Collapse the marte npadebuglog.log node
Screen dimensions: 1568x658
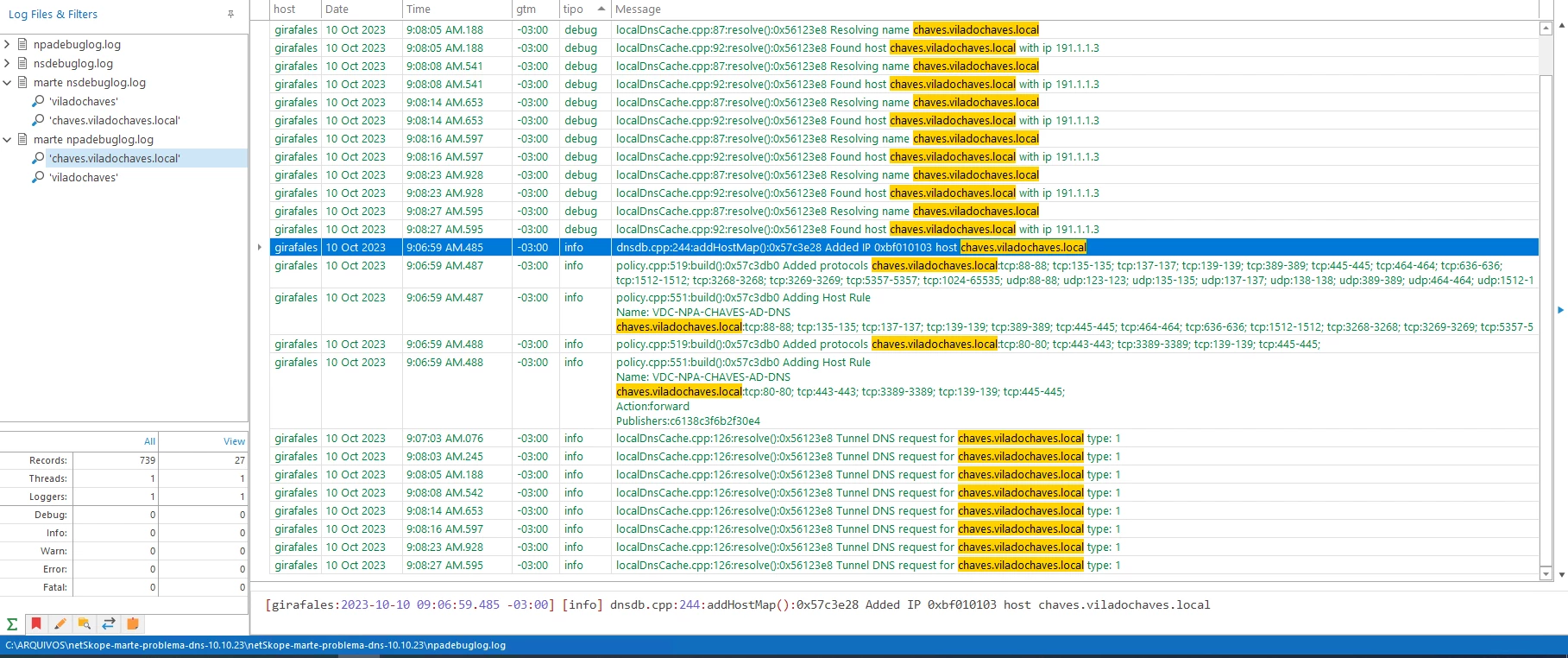7,139
